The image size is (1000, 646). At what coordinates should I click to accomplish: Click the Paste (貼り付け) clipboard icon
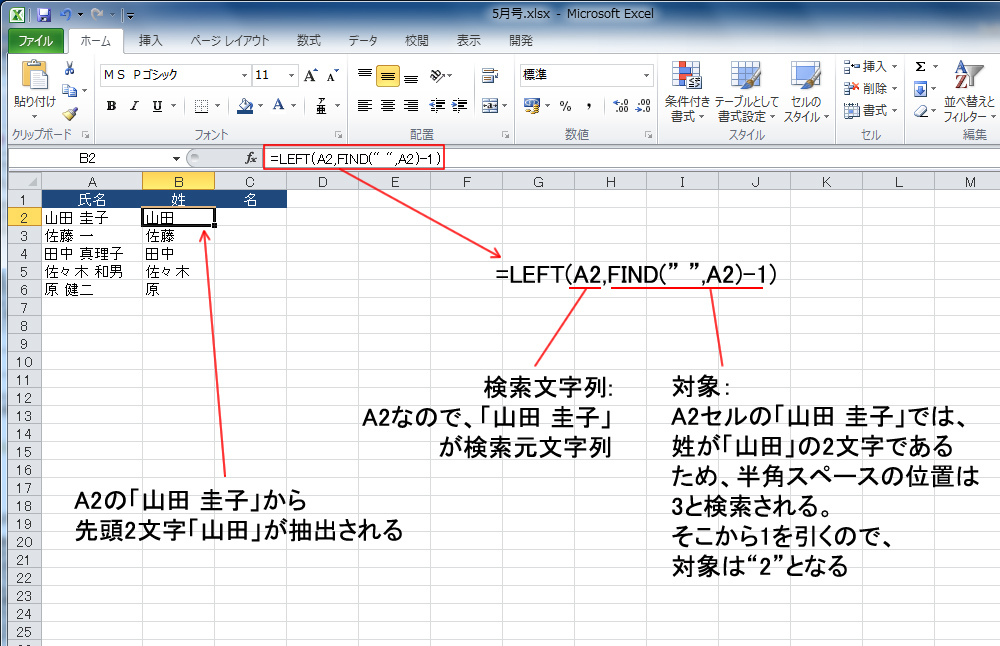click(34, 75)
